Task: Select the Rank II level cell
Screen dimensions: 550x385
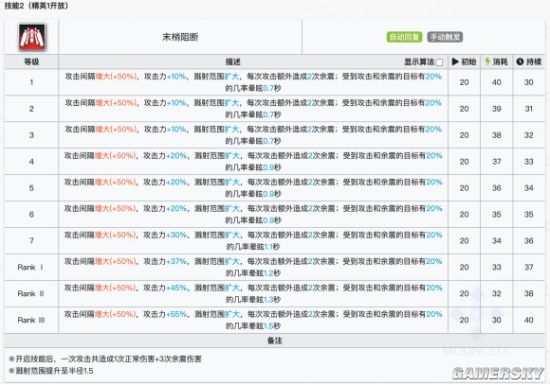Action: pos(31,293)
